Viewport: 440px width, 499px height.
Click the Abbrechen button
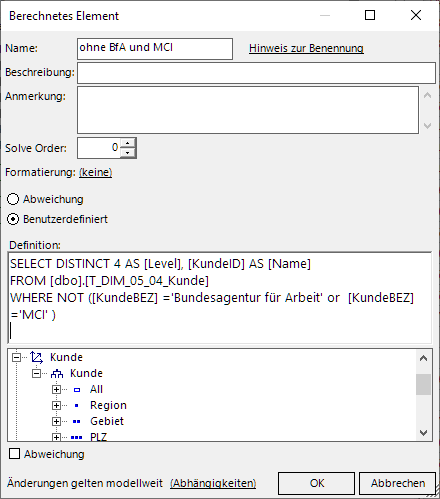click(x=397, y=483)
